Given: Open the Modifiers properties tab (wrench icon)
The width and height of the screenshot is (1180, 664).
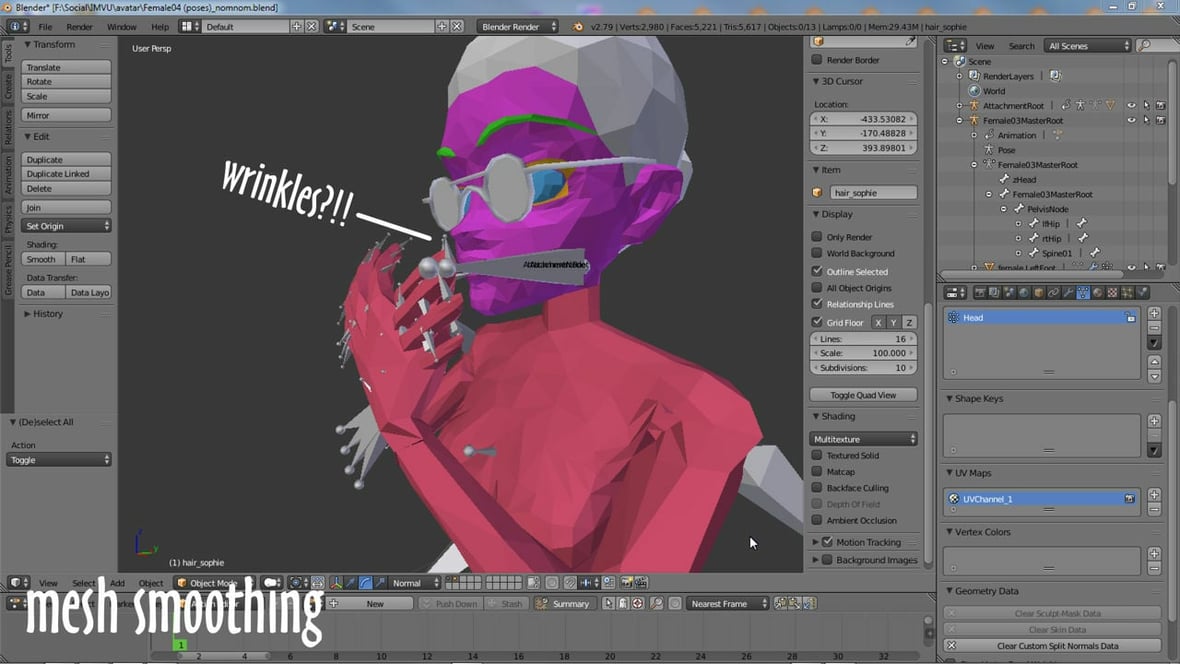Looking at the screenshot, I should 1068,291.
